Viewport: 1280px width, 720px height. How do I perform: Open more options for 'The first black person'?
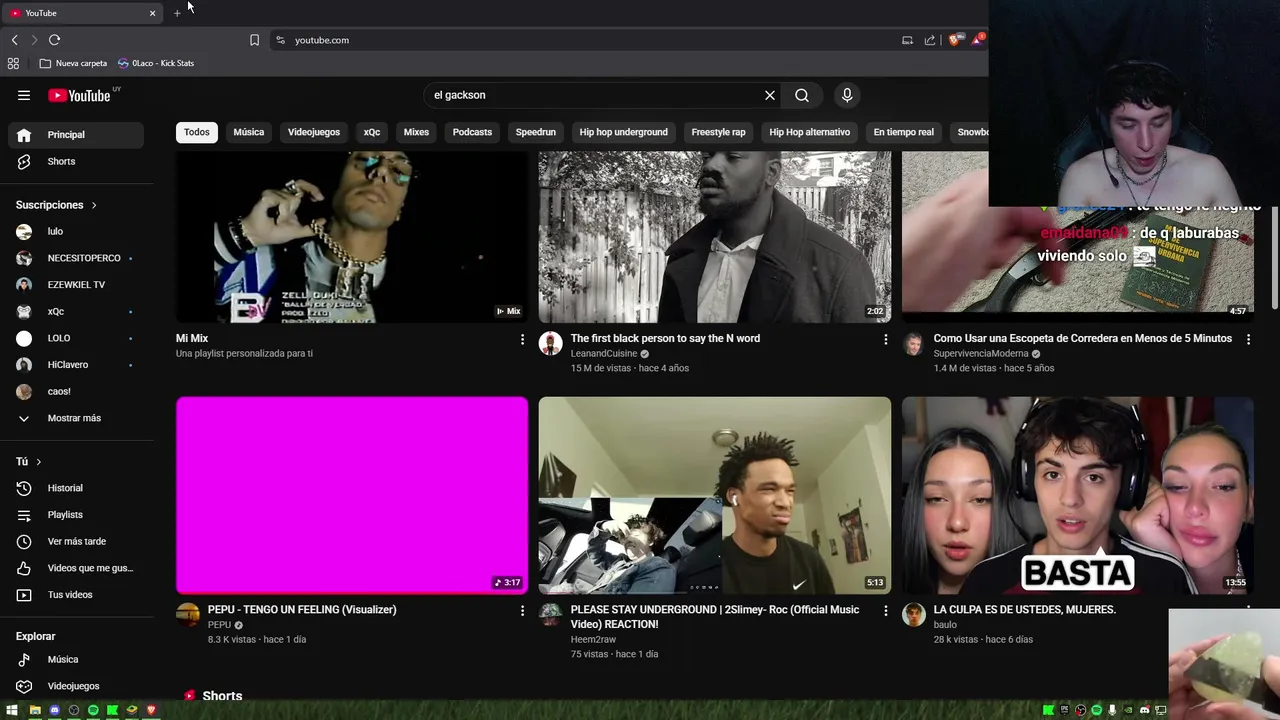pos(885,340)
